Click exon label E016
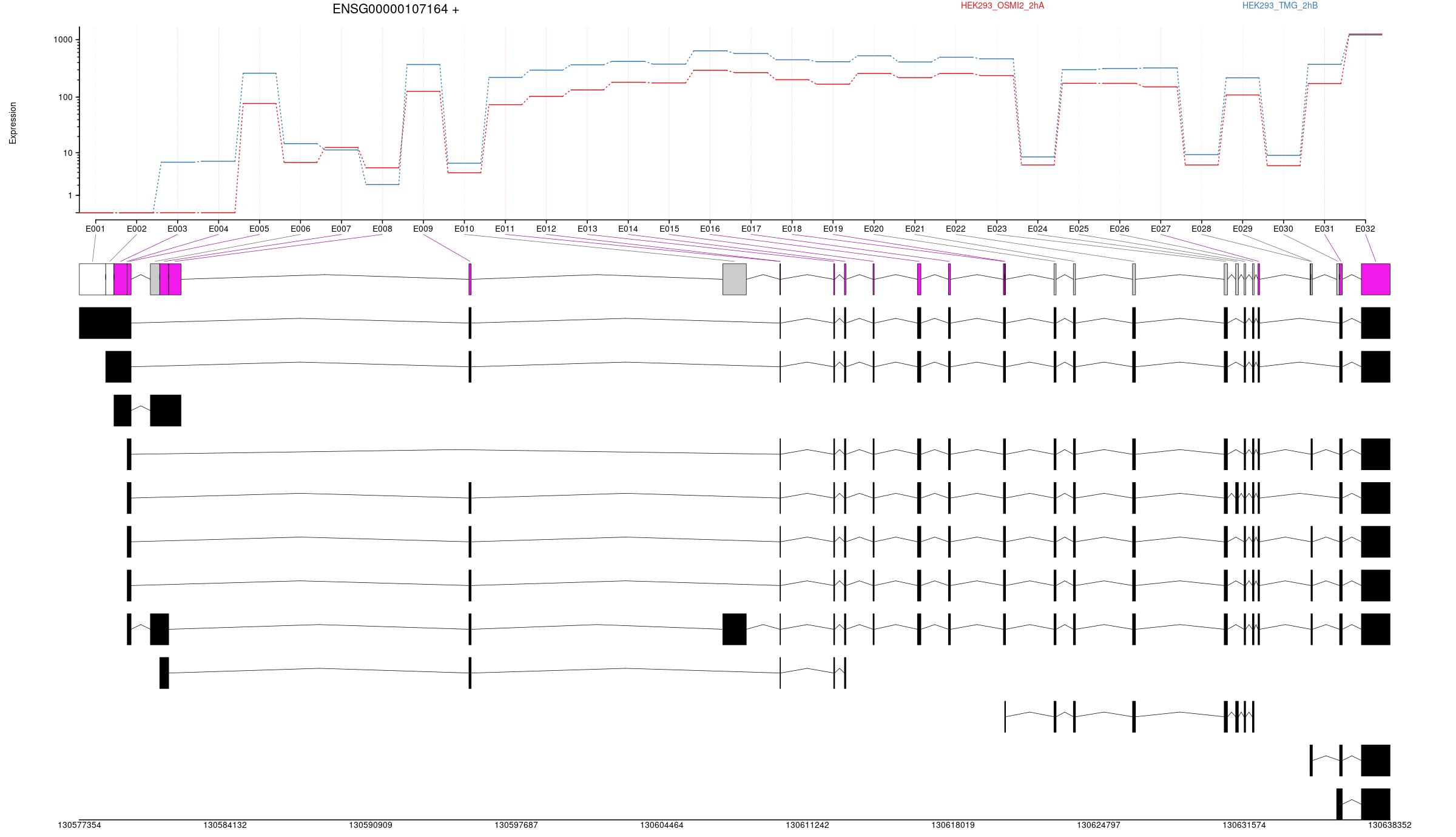 pyautogui.click(x=710, y=229)
